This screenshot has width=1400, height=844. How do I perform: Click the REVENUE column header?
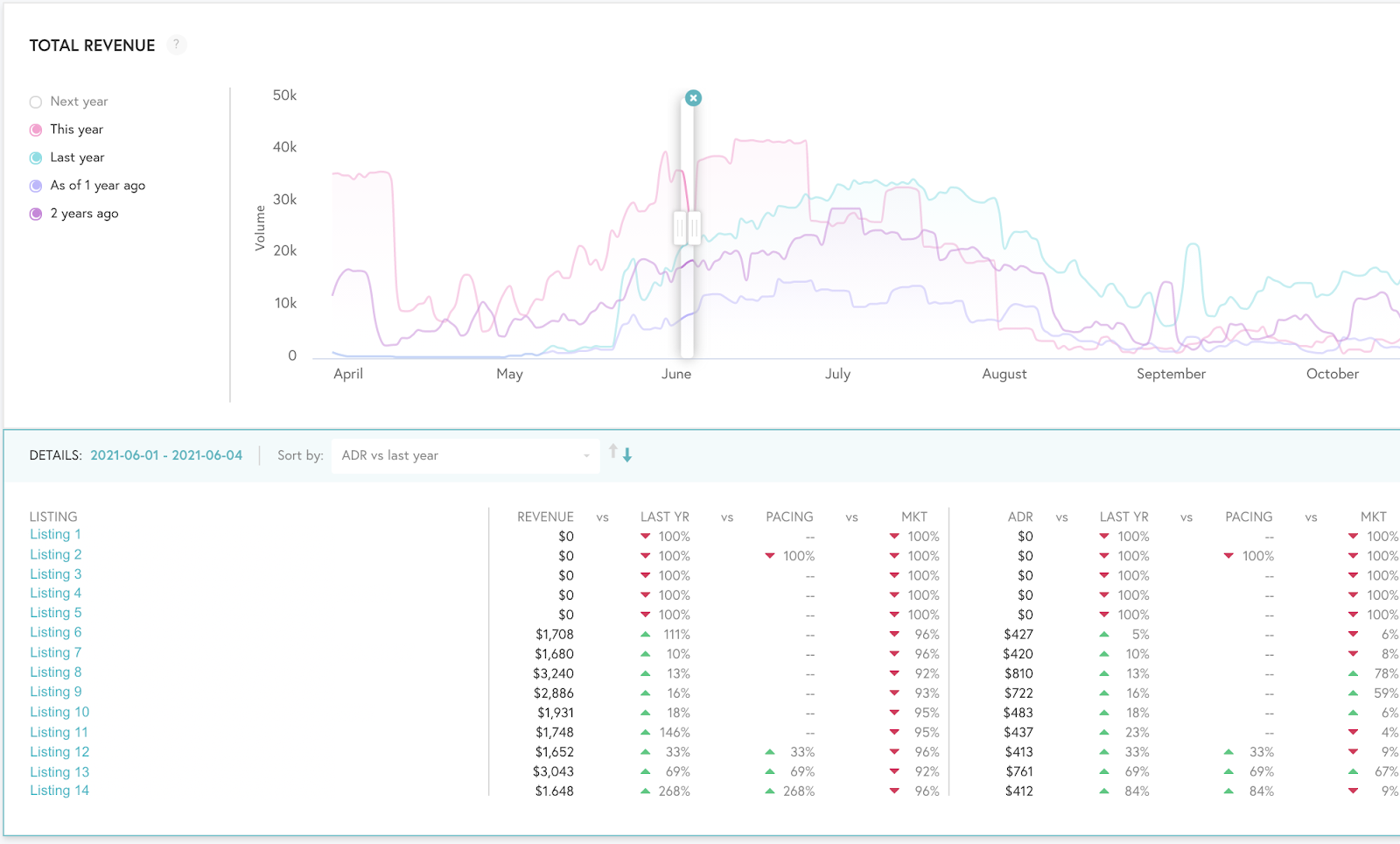(545, 517)
